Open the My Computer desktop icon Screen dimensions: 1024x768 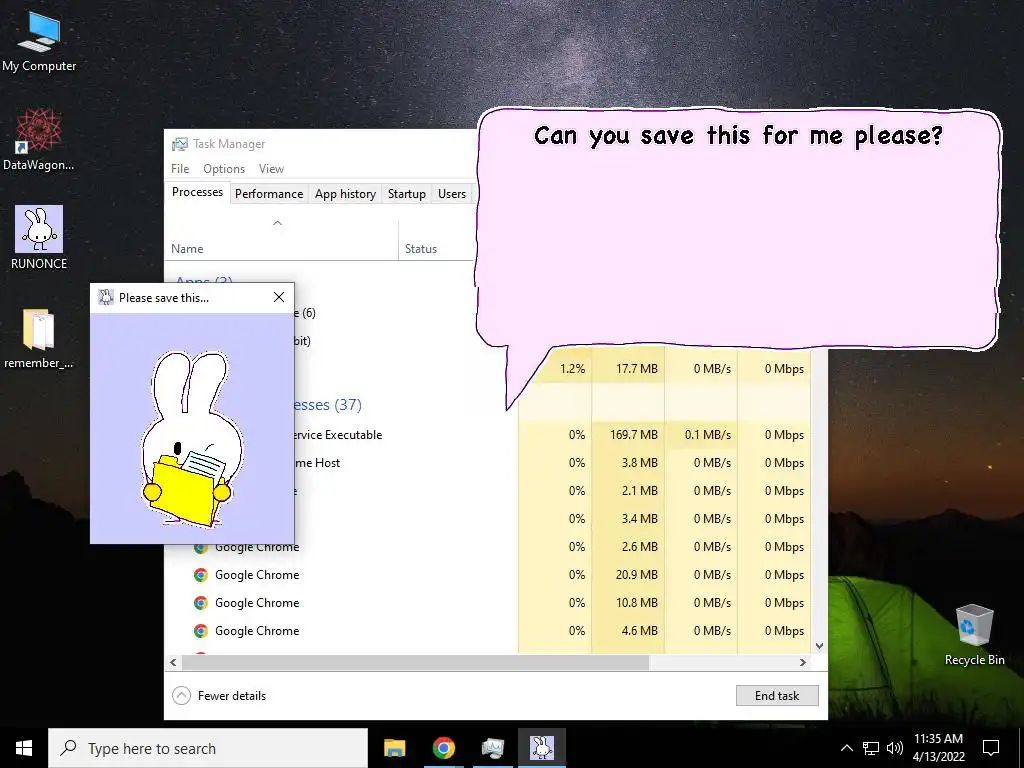point(39,42)
